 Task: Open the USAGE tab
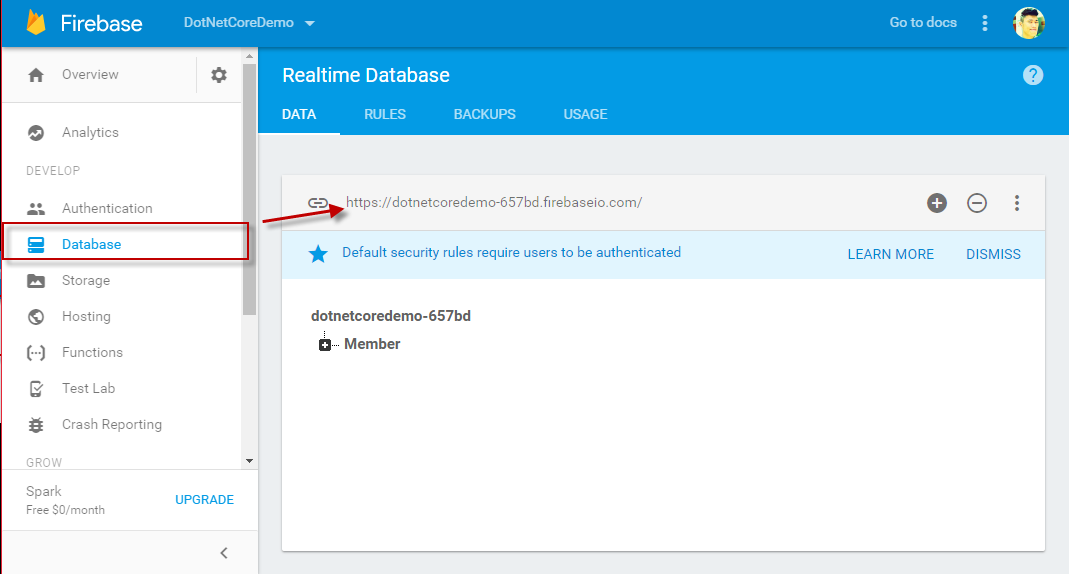pyautogui.click(x=585, y=114)
